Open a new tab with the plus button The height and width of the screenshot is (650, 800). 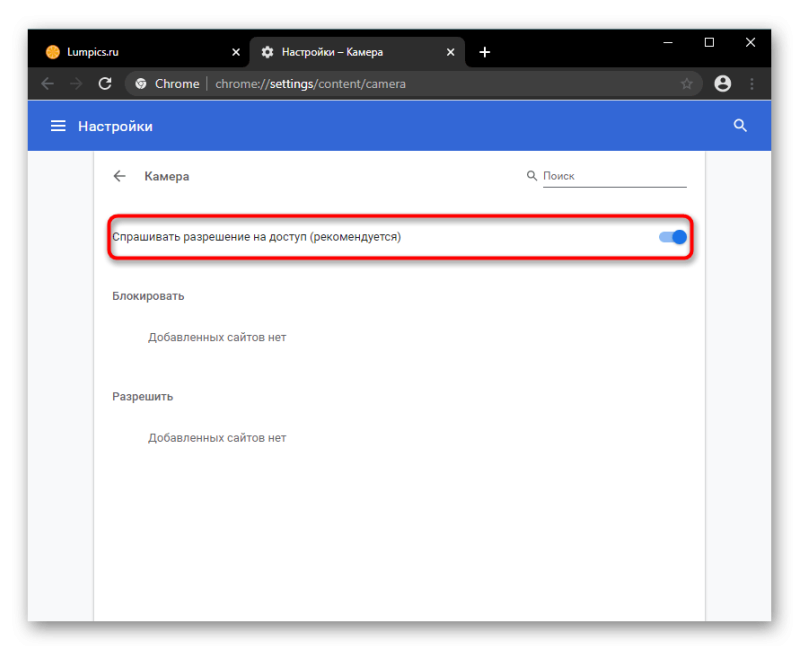click(x=485, y=52)
